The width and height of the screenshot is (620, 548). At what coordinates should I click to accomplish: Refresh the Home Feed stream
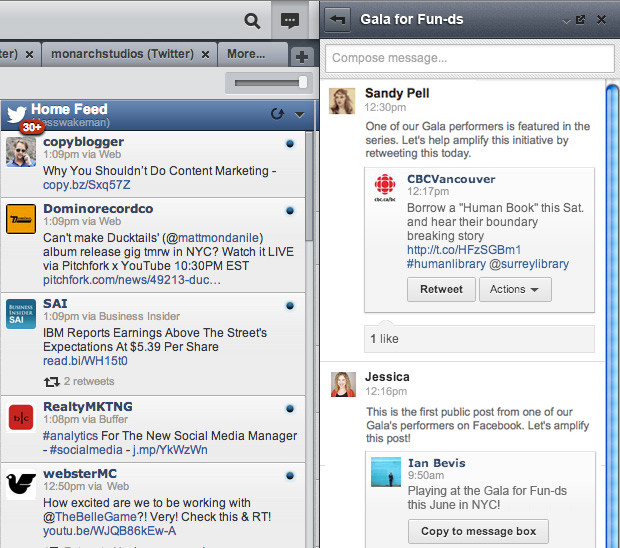pyautogui.click(x=277, y=114)
